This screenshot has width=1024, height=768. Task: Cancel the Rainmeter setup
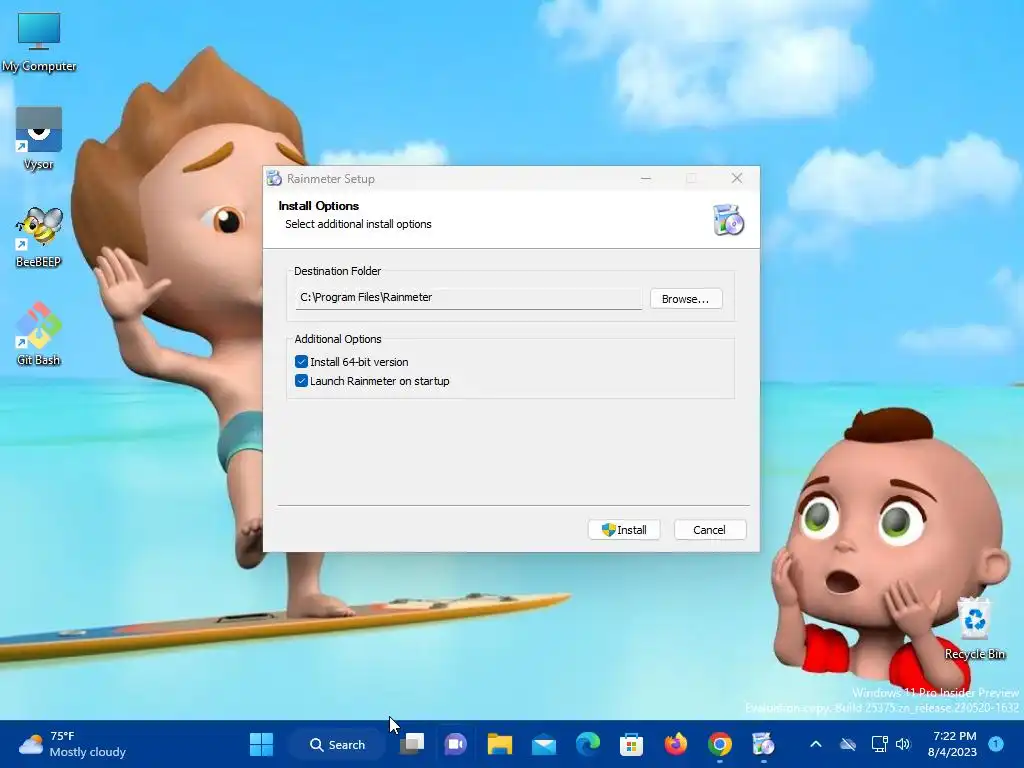(709, 530)
